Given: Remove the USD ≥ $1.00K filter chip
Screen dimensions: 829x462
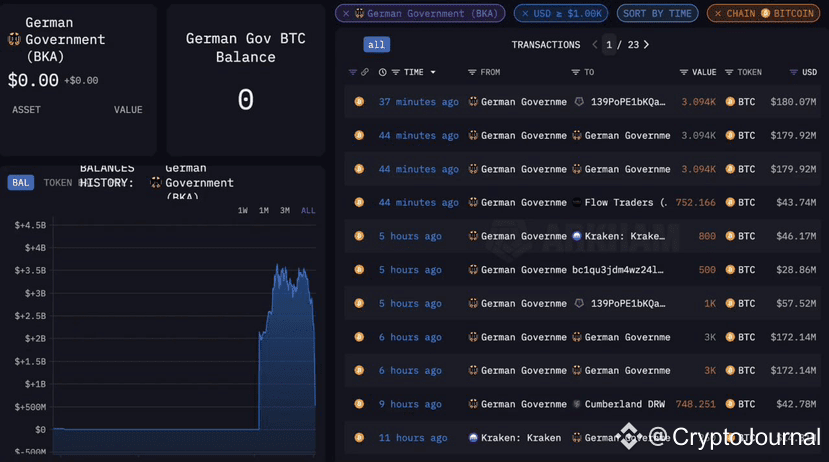Looking at the screenshot, I should click(x=525, y=14).
